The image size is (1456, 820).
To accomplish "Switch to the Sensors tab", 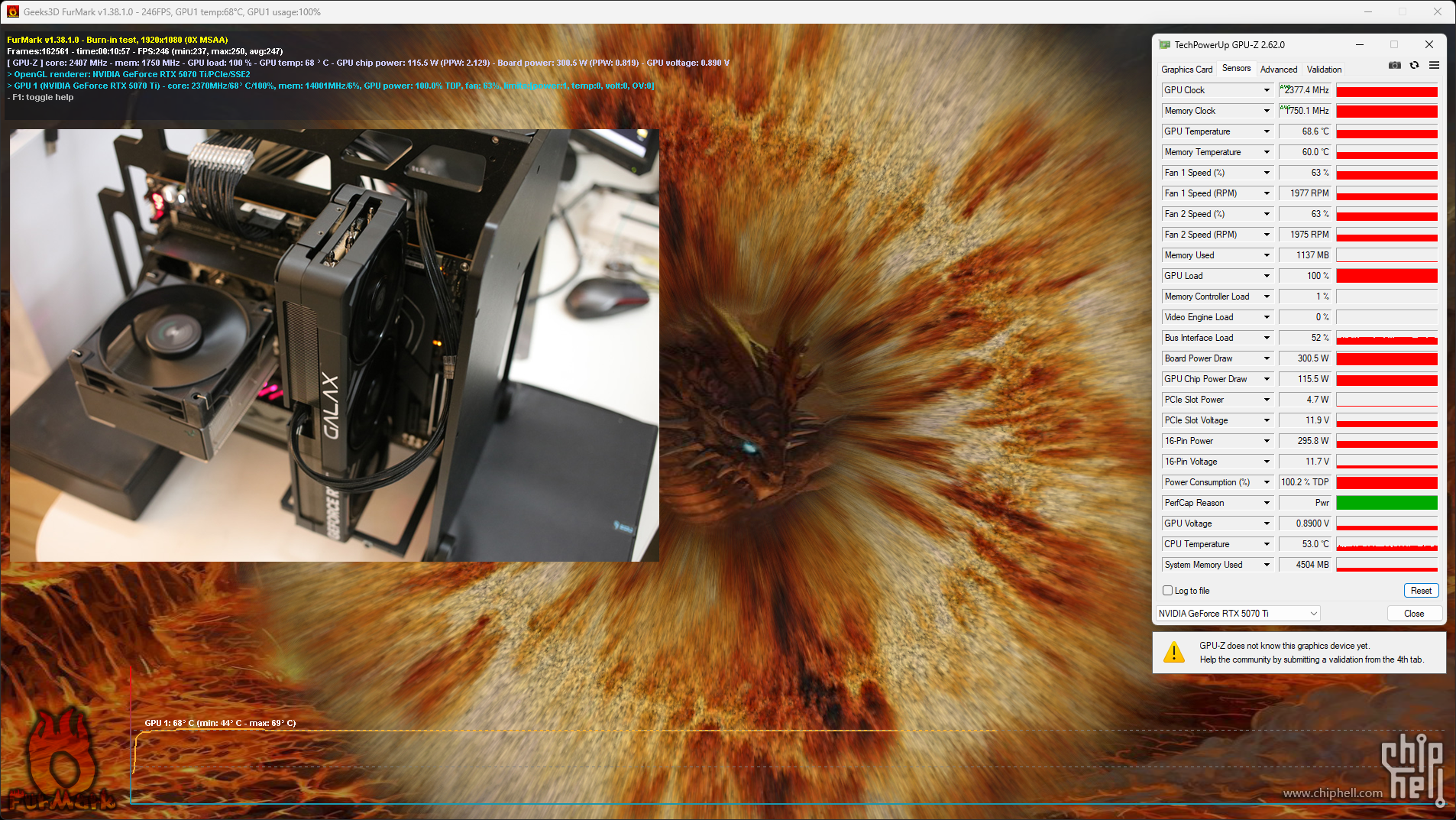I will (x=1236, y=68).
